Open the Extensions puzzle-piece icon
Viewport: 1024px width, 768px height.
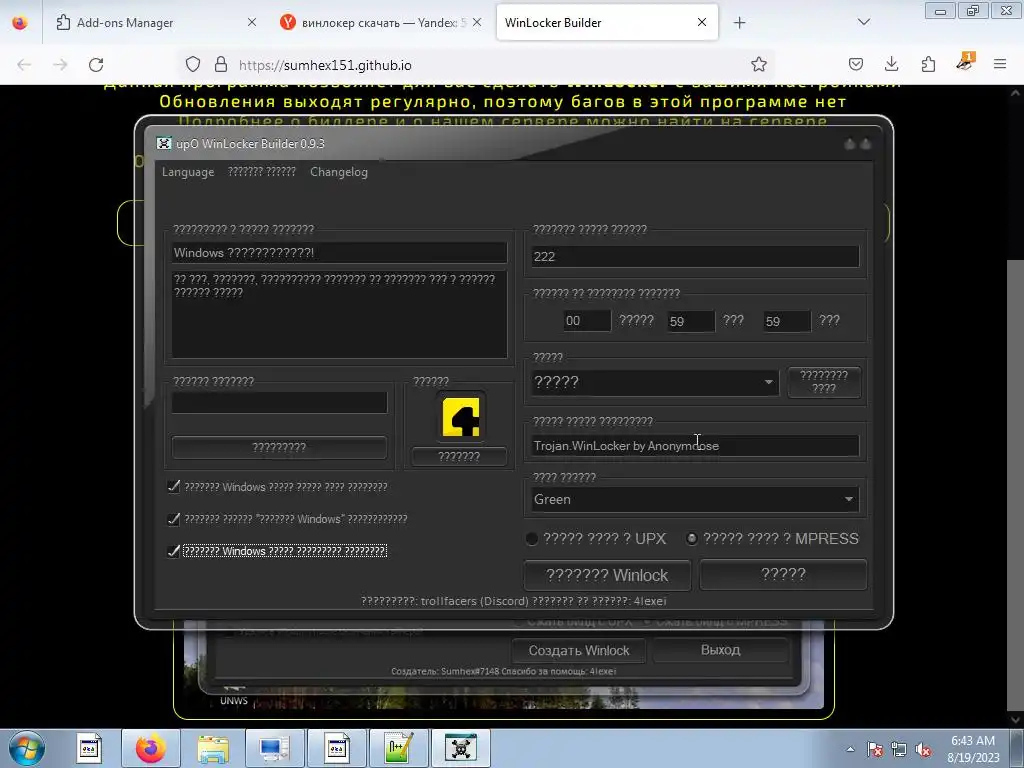pyautogui.click(x=928, y=64)
